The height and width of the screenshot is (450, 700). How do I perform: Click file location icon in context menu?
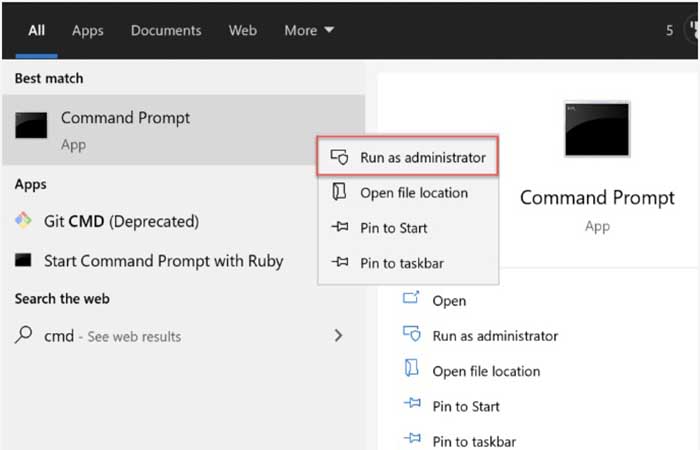(x=339, y=192)
